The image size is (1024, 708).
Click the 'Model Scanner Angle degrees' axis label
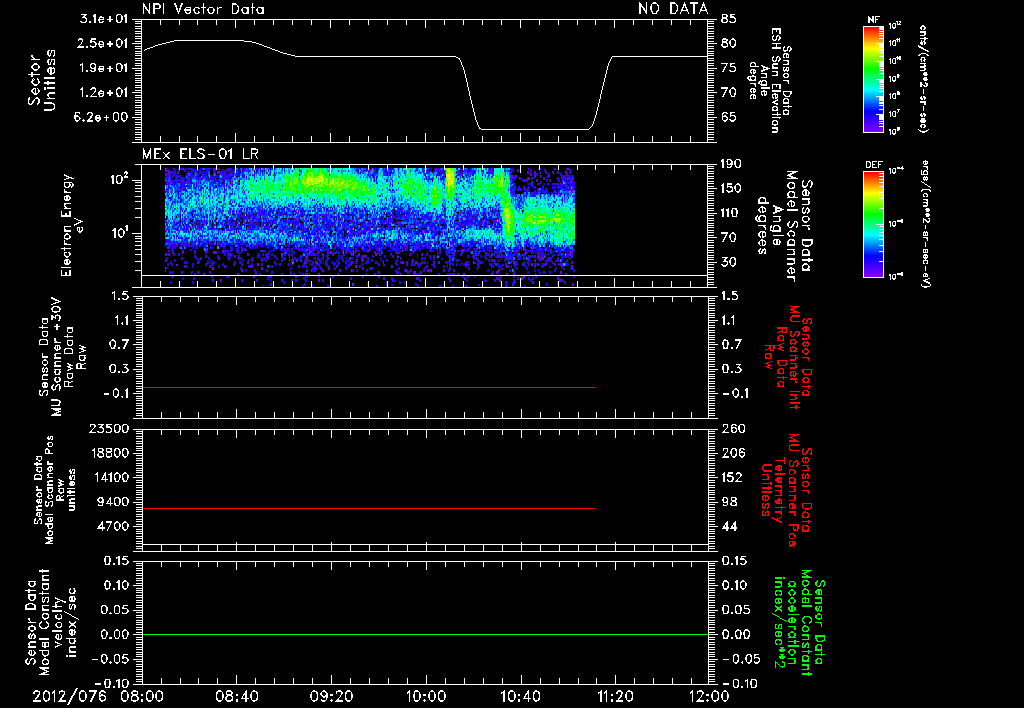pos(784,225)
